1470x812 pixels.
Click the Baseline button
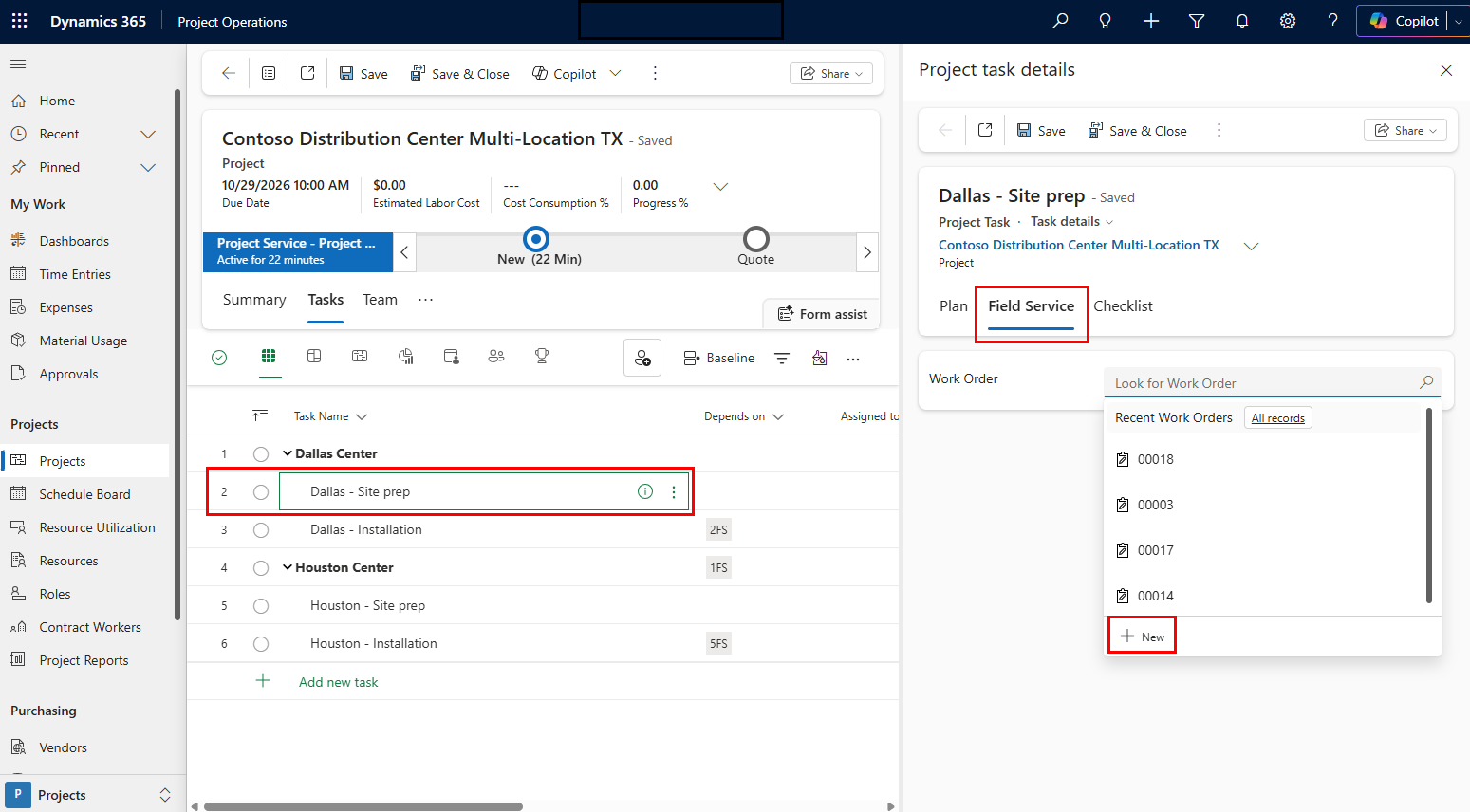pos(719,358)
